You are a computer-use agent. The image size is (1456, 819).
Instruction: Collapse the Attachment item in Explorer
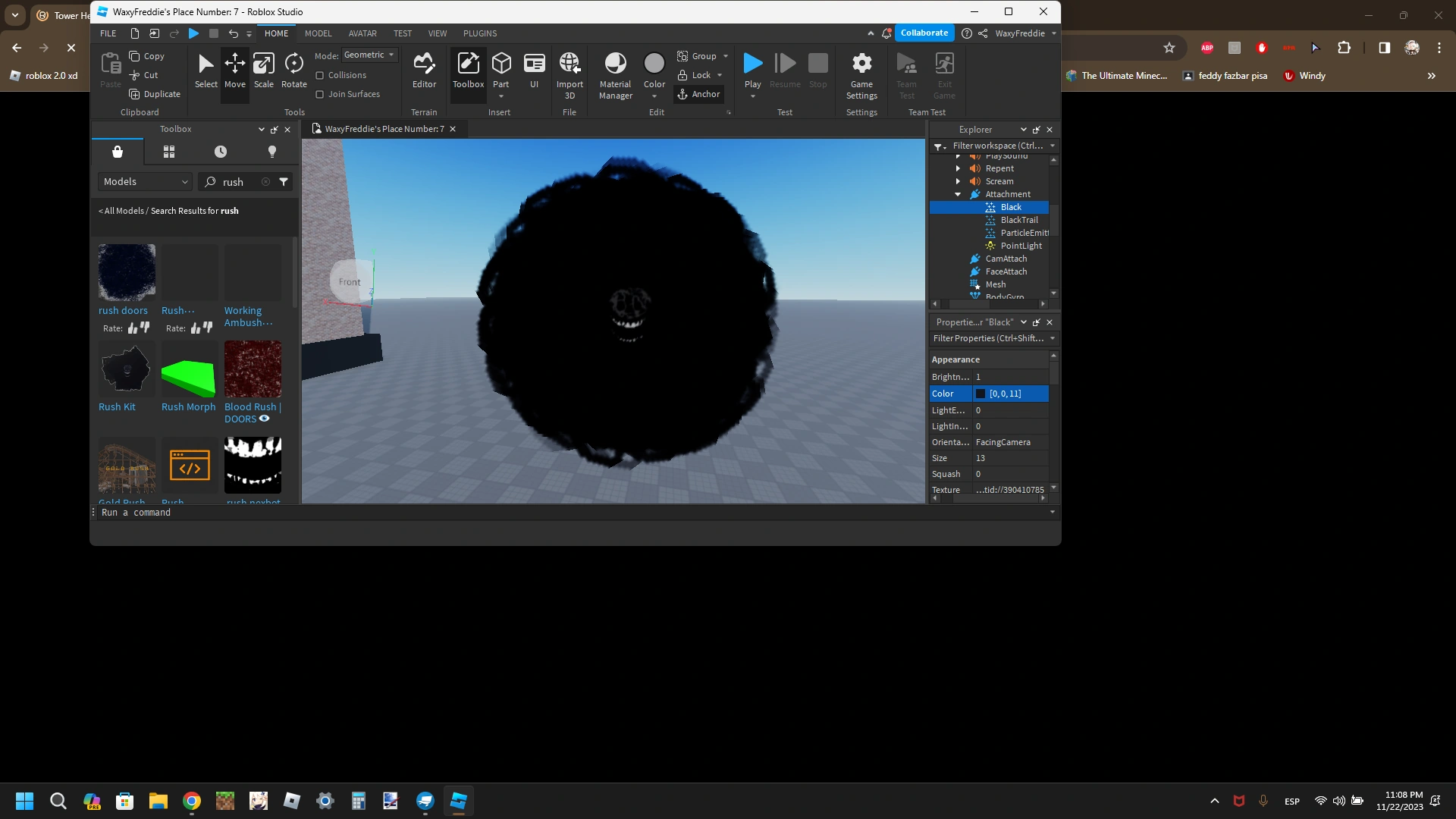coord(958,194)
